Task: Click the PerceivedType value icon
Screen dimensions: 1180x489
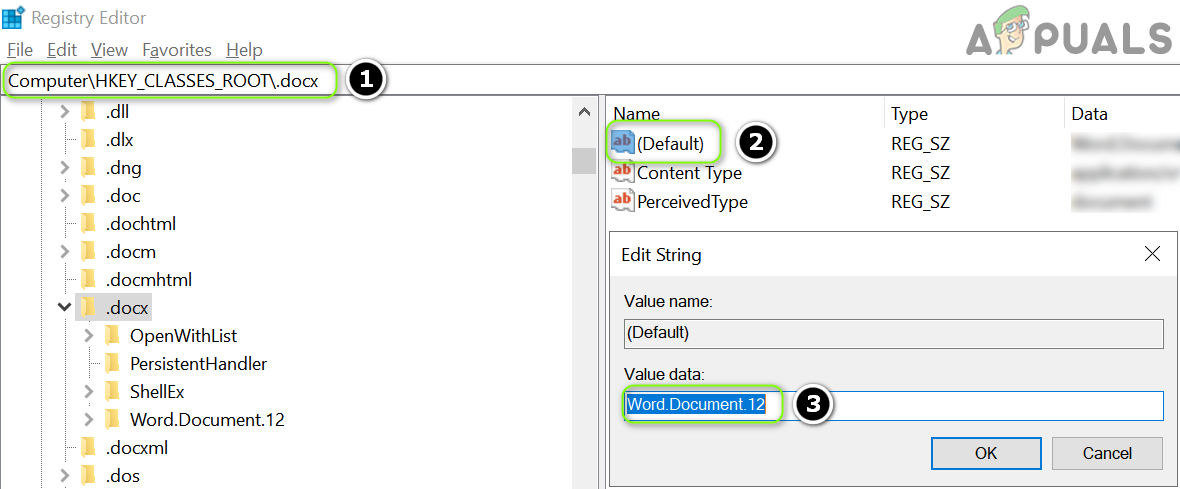Action: pyautogui.click(x=622, y=202)
